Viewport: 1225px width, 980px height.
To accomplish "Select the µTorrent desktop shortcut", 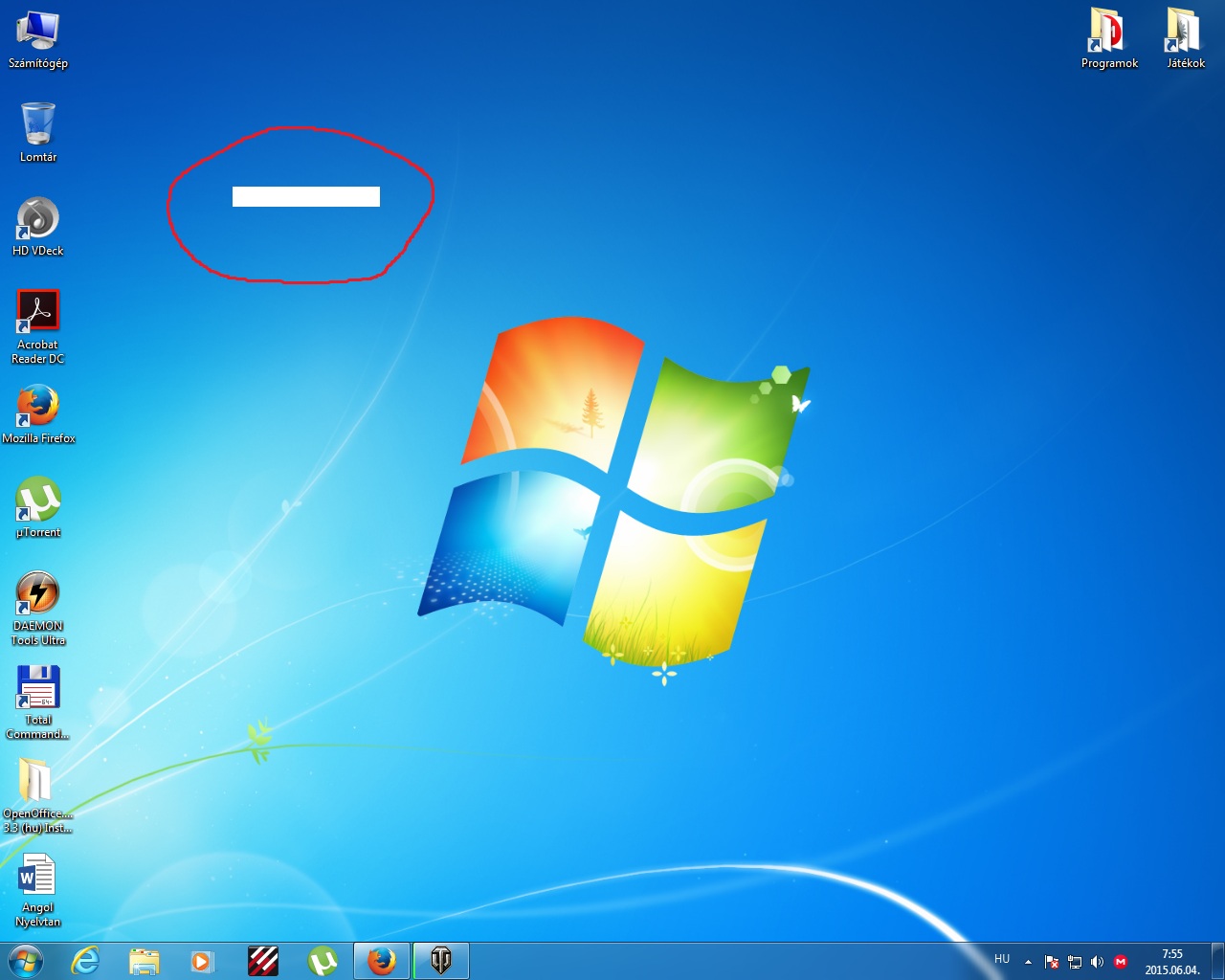I will pyautogui.click(x=38, y=508).
